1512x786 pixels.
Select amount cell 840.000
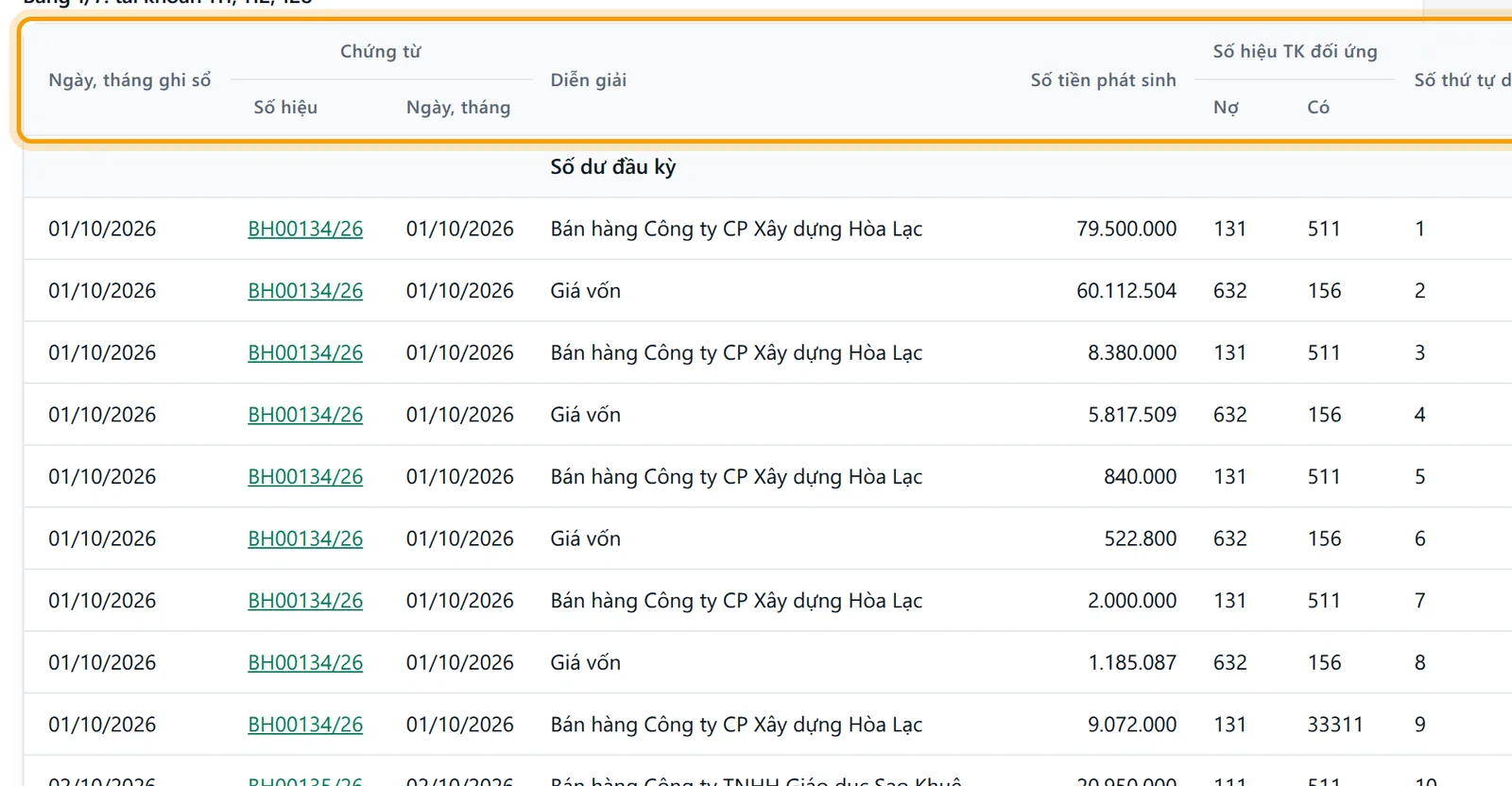1141,477
